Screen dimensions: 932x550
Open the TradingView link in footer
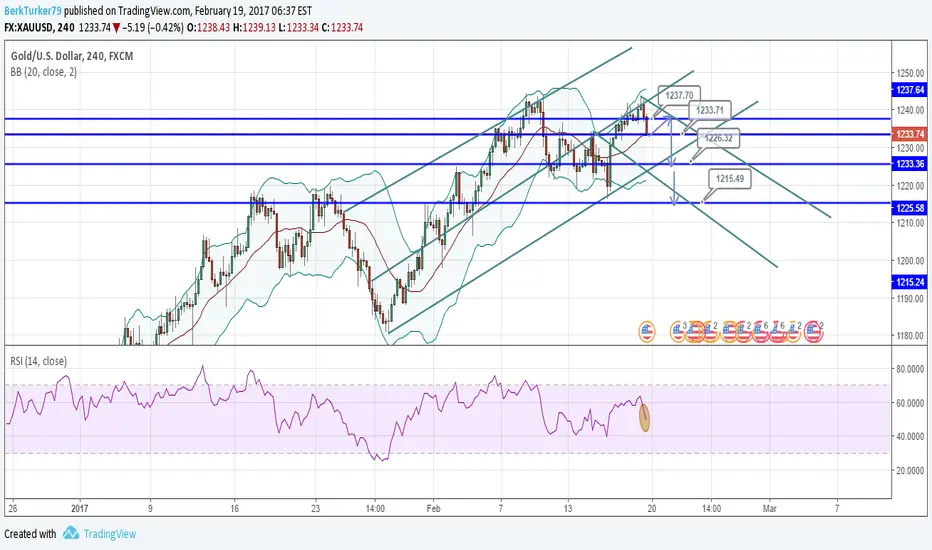[x=109, y=533]
